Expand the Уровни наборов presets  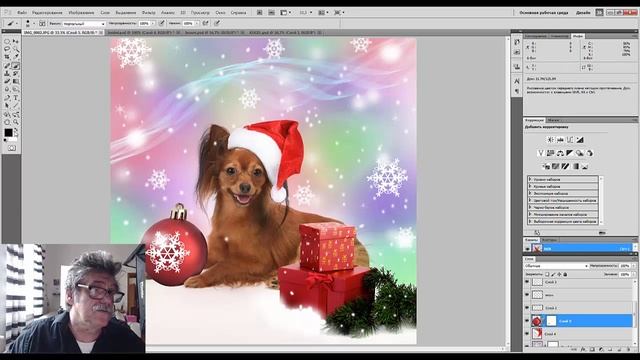coord(530,179)
